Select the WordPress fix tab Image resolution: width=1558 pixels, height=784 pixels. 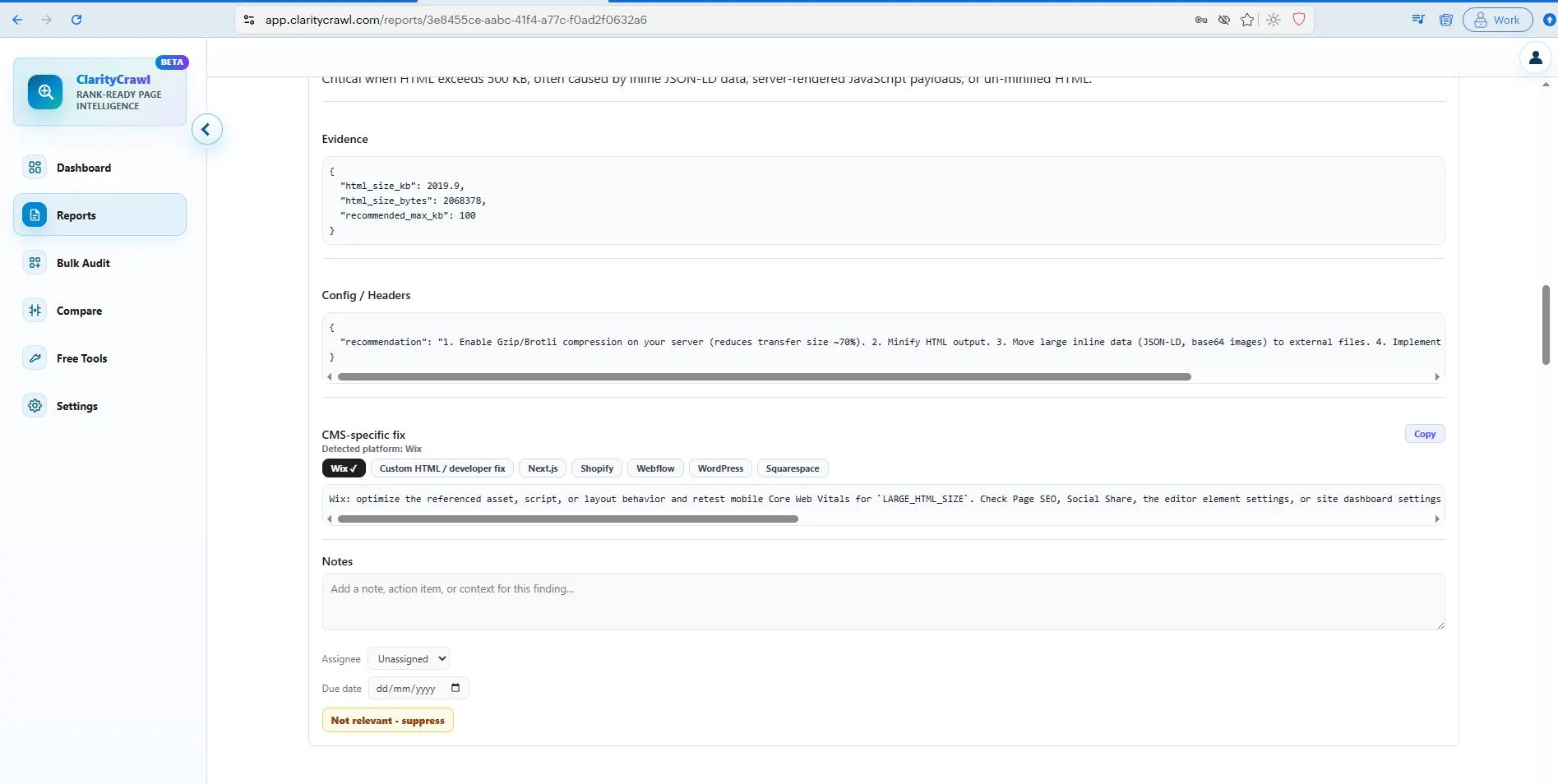[x=720, y=468]
